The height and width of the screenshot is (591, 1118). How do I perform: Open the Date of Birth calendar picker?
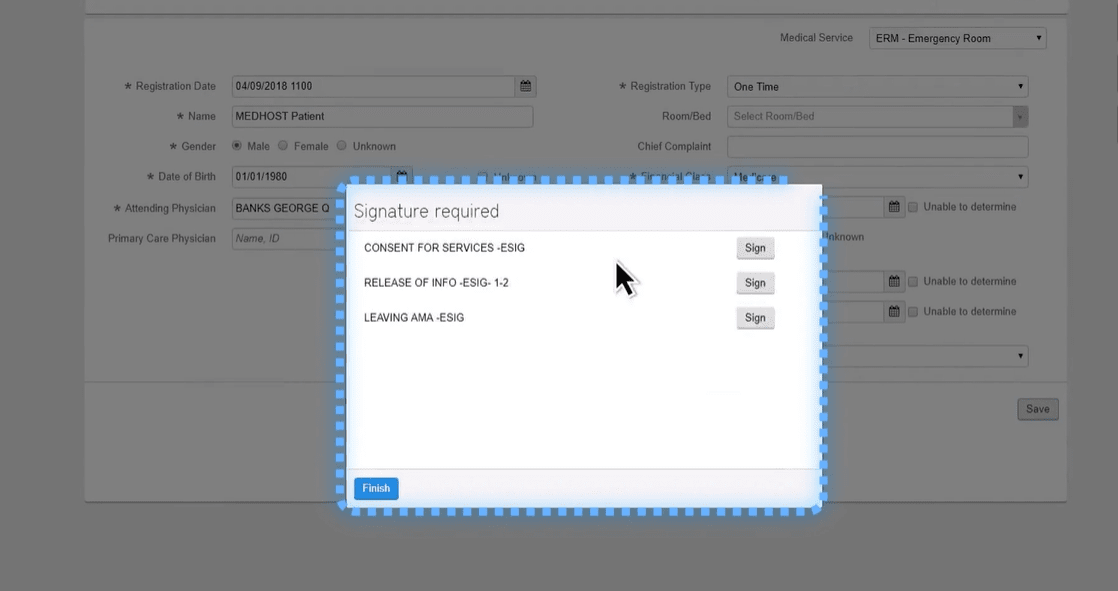click(x=400, y=176)
